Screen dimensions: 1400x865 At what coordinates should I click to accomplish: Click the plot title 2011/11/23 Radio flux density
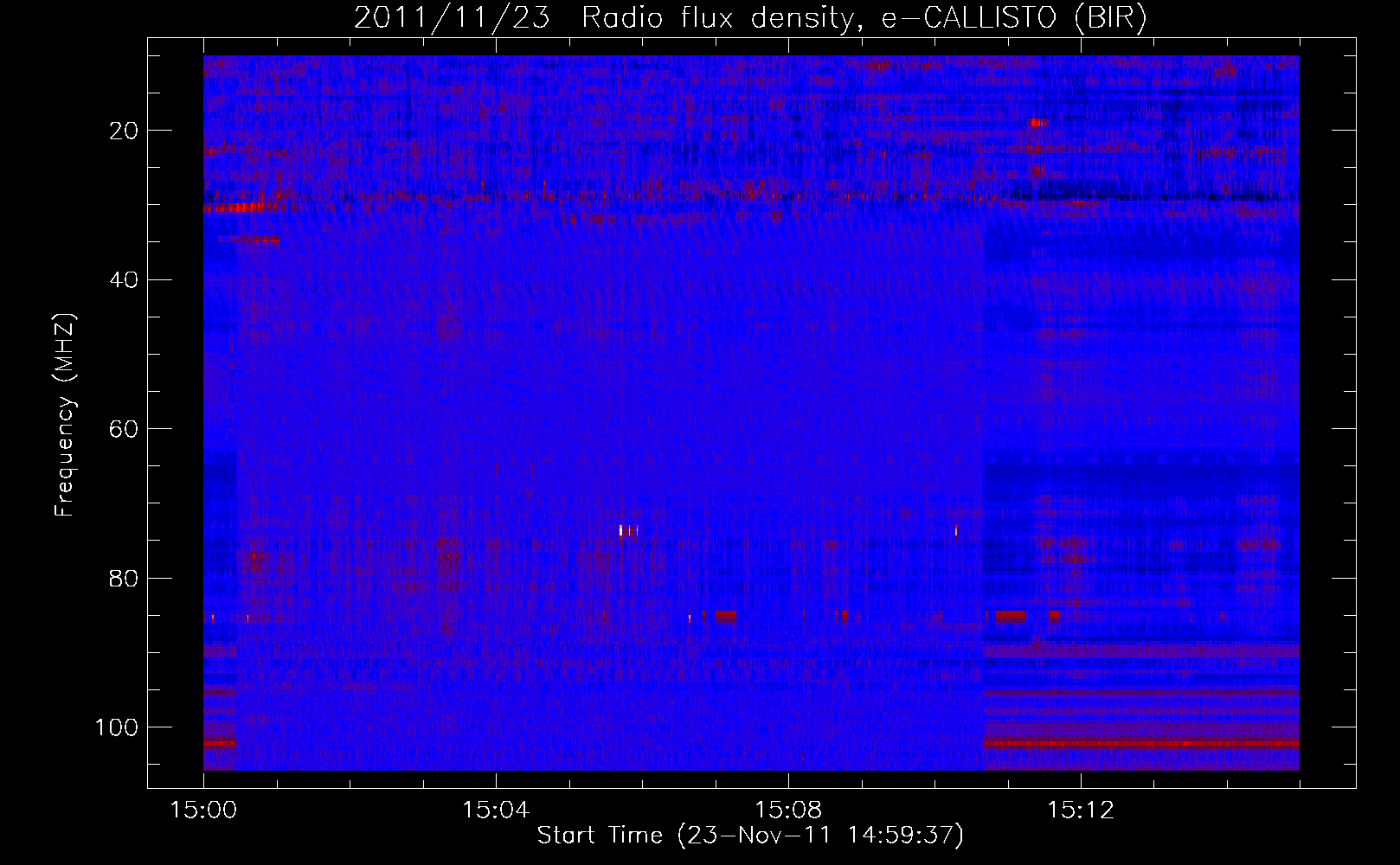coord(750,17)
